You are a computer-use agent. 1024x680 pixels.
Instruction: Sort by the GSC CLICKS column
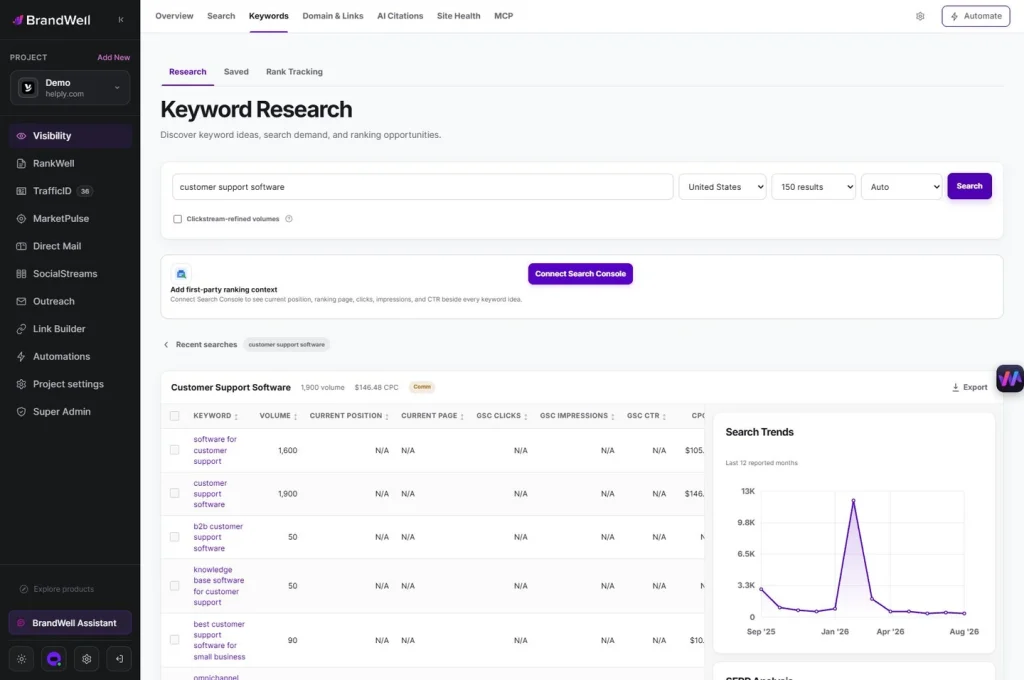[502, 416]
